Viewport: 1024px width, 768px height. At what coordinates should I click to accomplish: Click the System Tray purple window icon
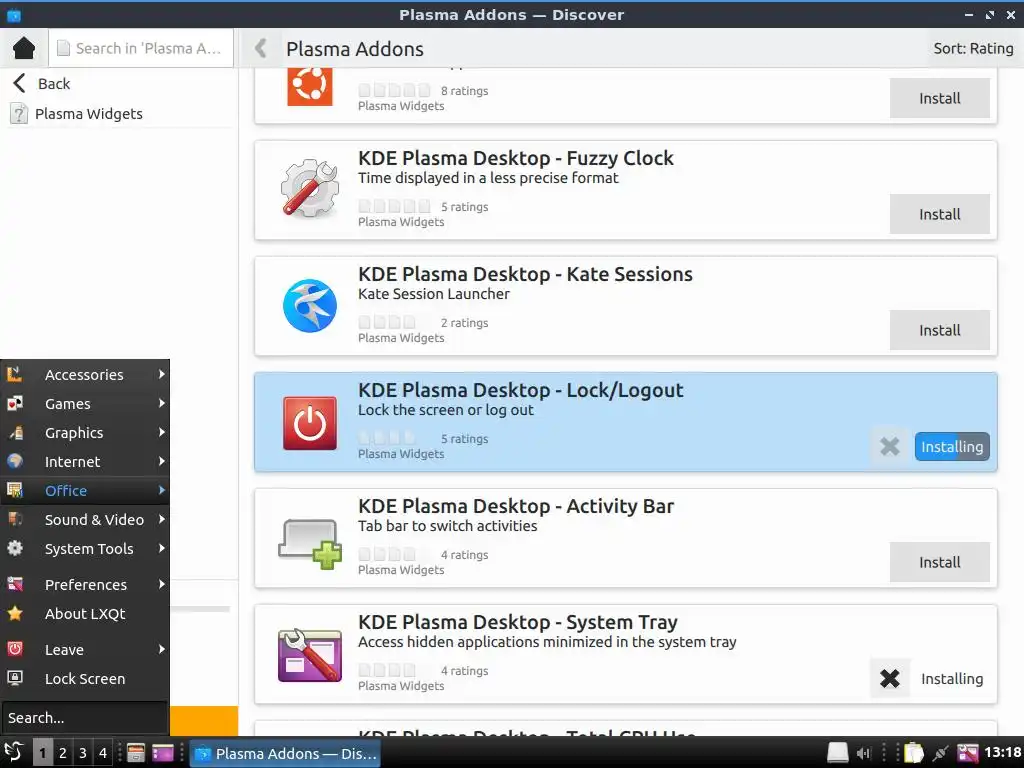point(310,655)
